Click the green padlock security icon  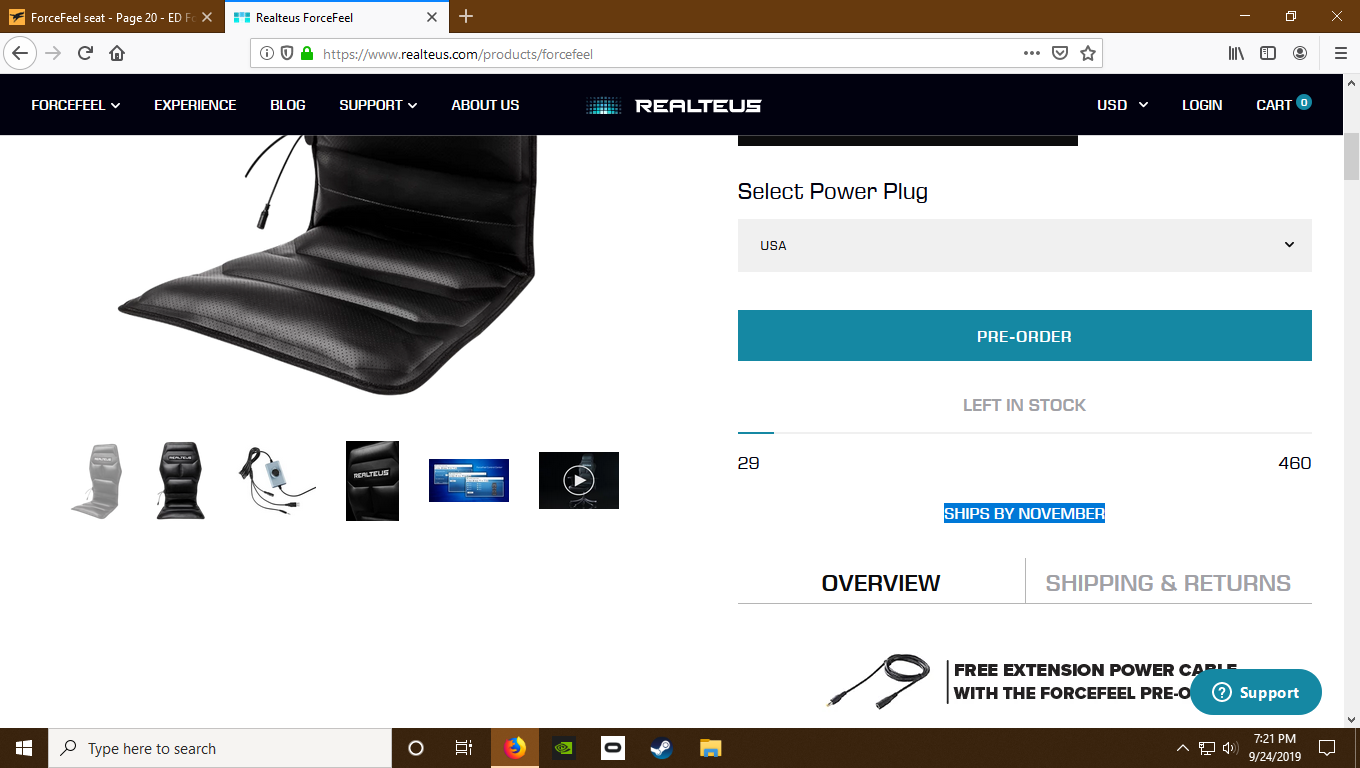click(306, 54)
